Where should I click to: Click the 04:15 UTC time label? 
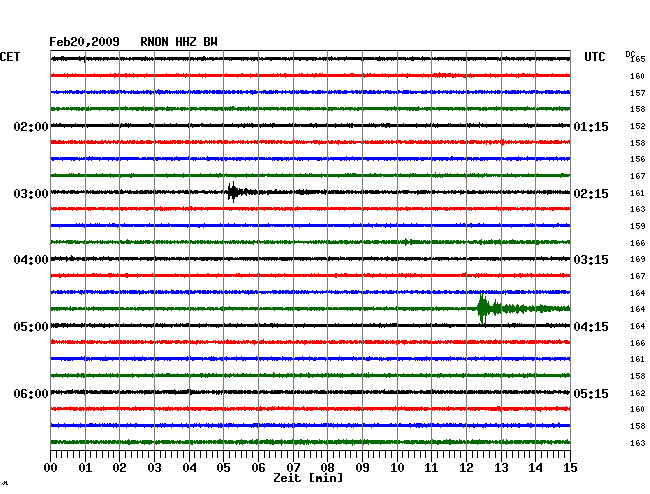click(591, 327)
